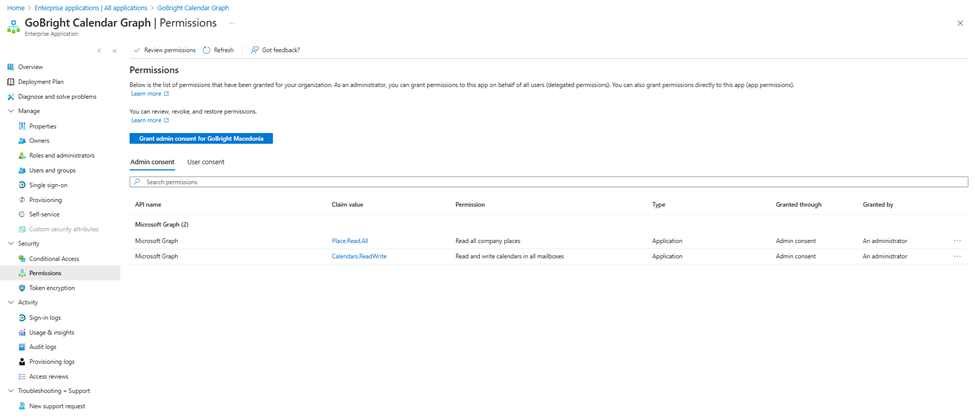Click the Overview icon in sidebar
The image size is (975, 419).
pos(11,67)
